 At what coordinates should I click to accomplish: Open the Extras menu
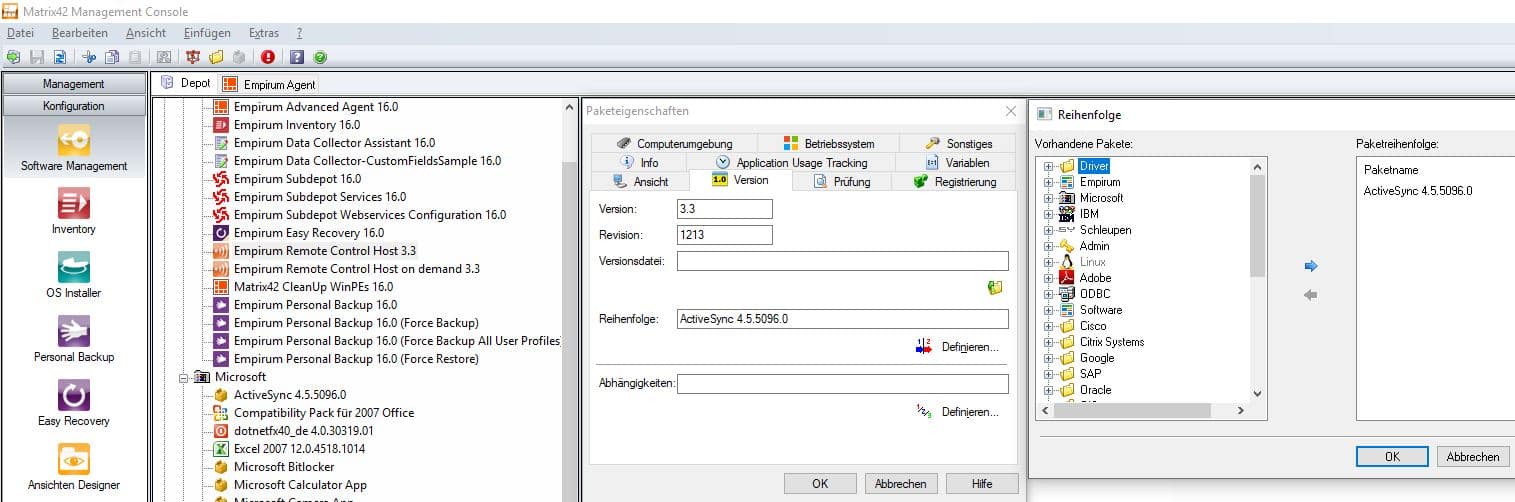tap(264, 33)
